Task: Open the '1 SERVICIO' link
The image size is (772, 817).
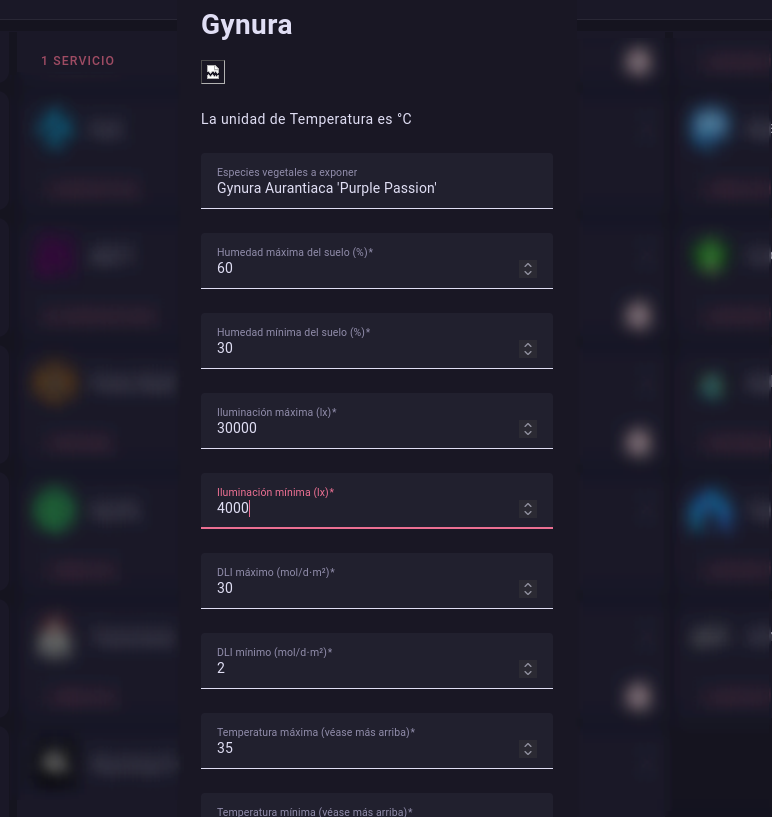Action: click(x=78, y=61)
